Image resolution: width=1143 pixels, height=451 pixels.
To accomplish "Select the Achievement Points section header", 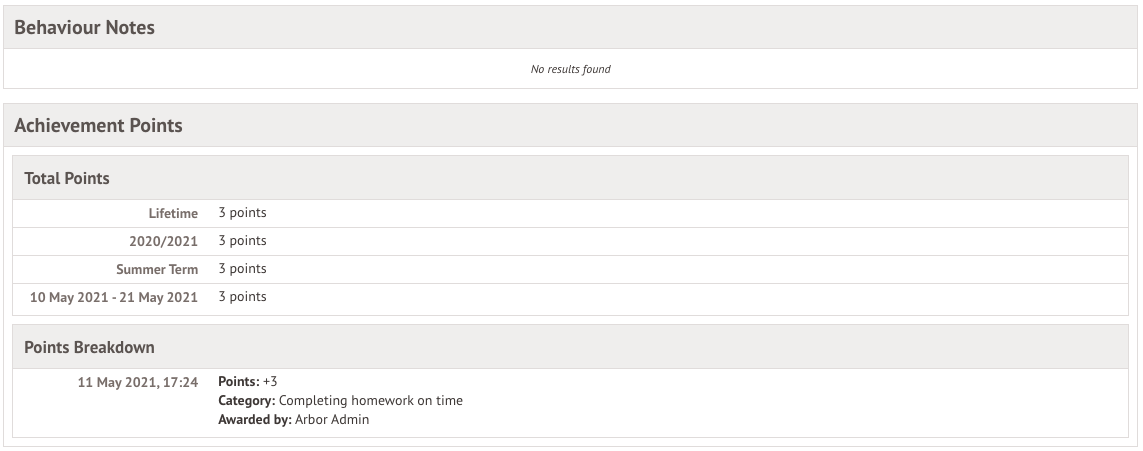I will click(98, 126).
